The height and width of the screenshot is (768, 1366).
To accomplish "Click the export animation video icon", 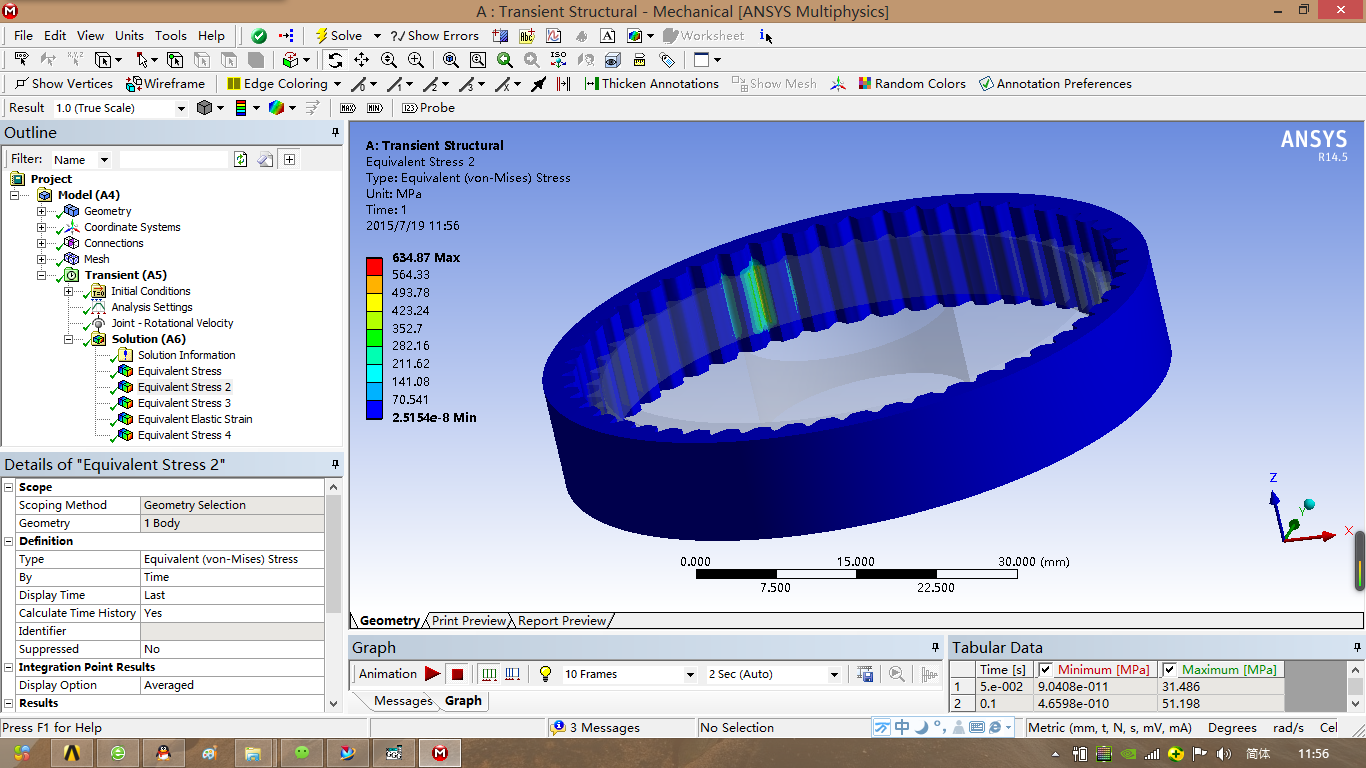I will click(x=866, y=674).
